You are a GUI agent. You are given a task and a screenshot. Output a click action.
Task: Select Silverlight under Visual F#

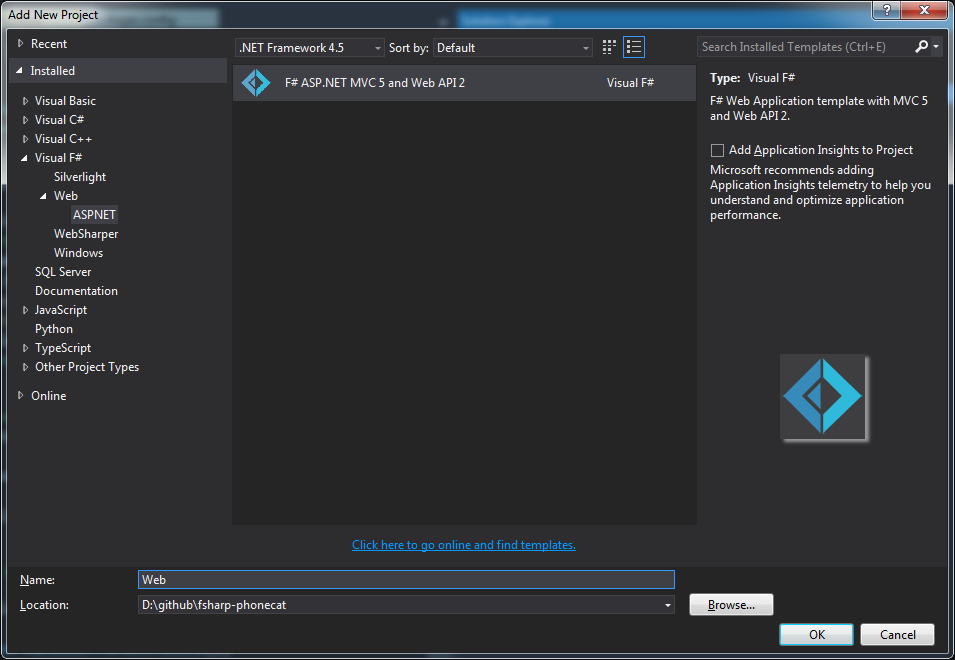(80, 177)
